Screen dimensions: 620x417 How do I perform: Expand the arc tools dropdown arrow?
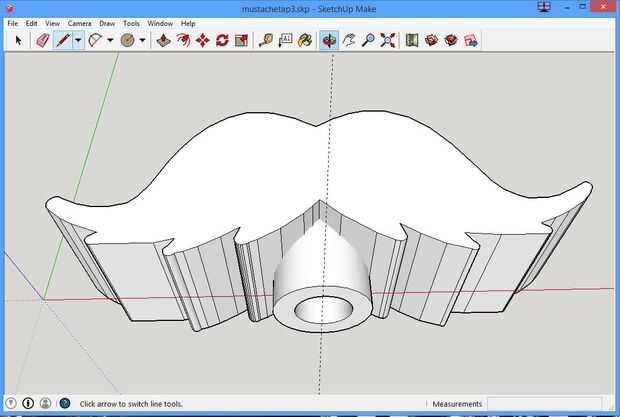(110, 40)
